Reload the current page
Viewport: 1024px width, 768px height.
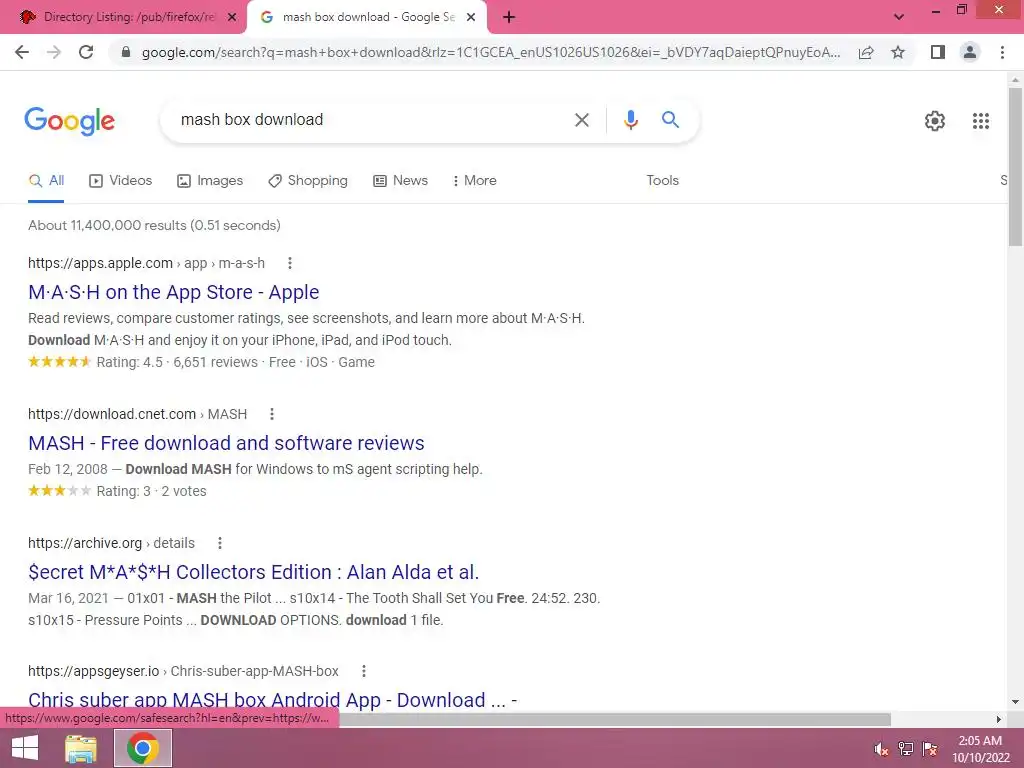(x=86, y=52)
